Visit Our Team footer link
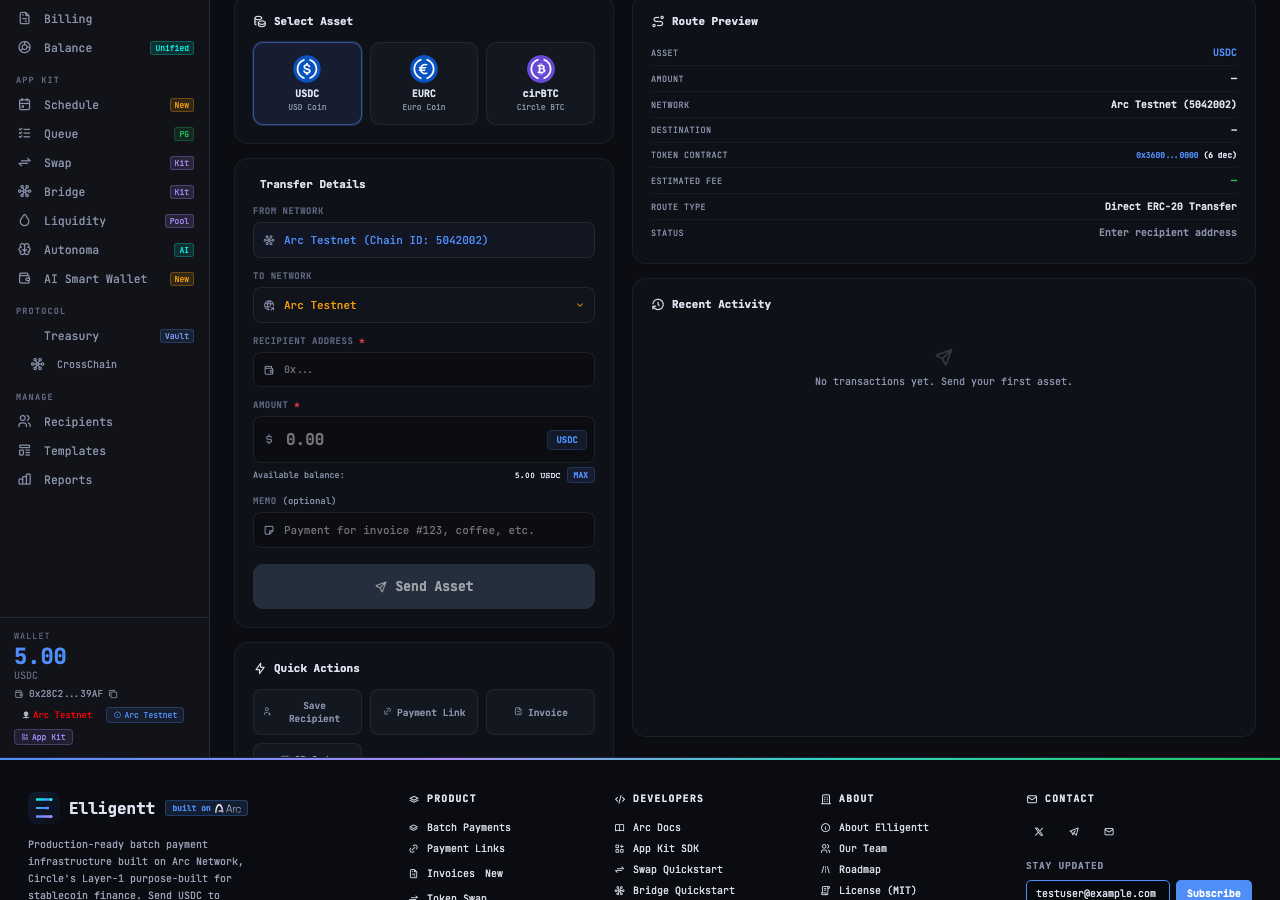The image size is (1280, 900). [863, 848]
